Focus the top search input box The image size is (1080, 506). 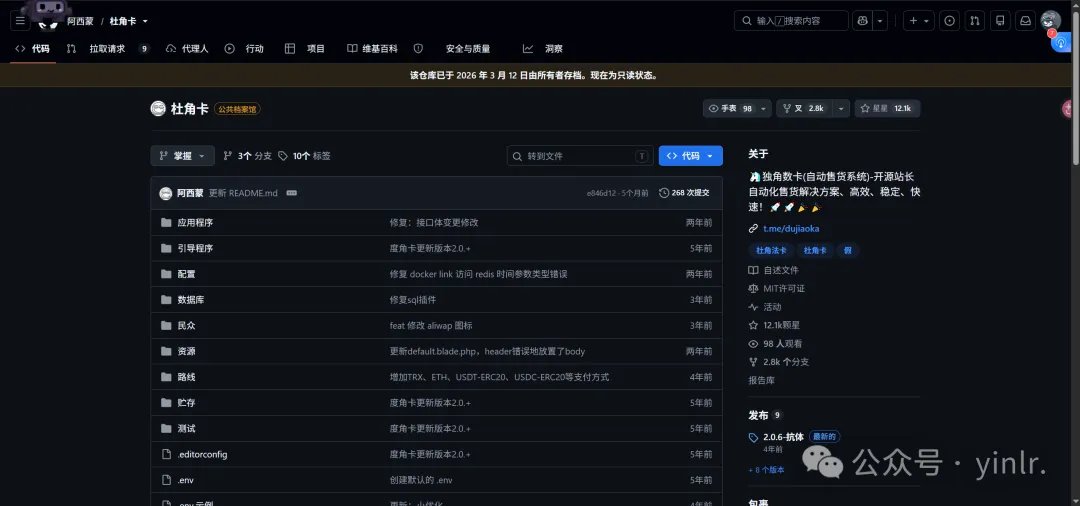pos(791,21)
